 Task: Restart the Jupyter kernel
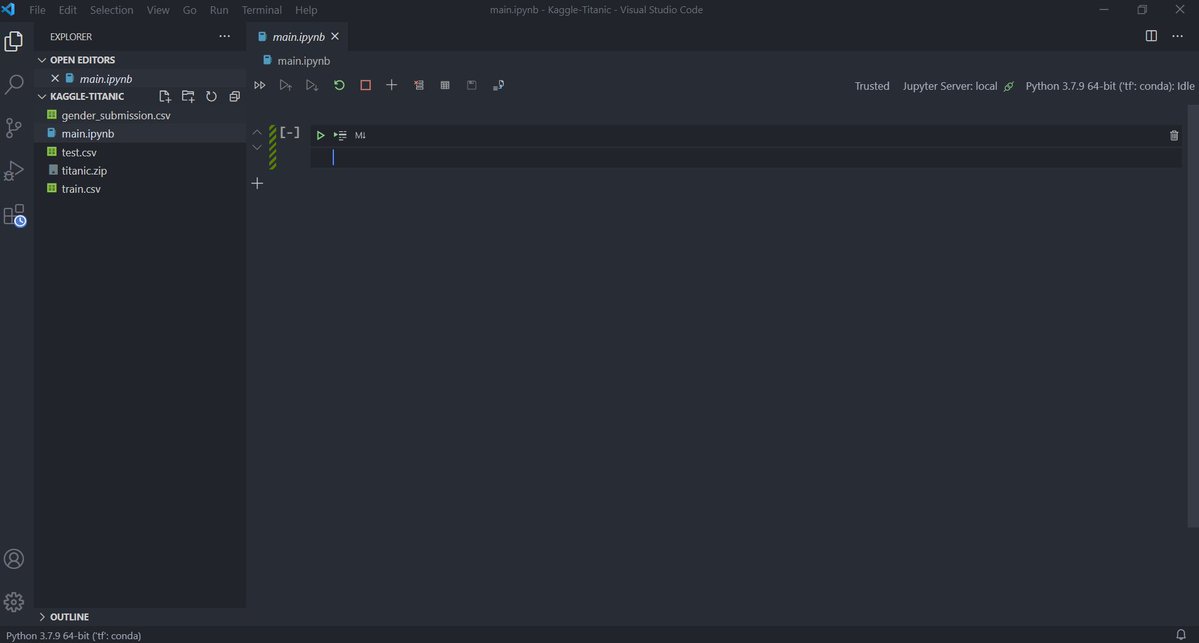click(339, 85)
